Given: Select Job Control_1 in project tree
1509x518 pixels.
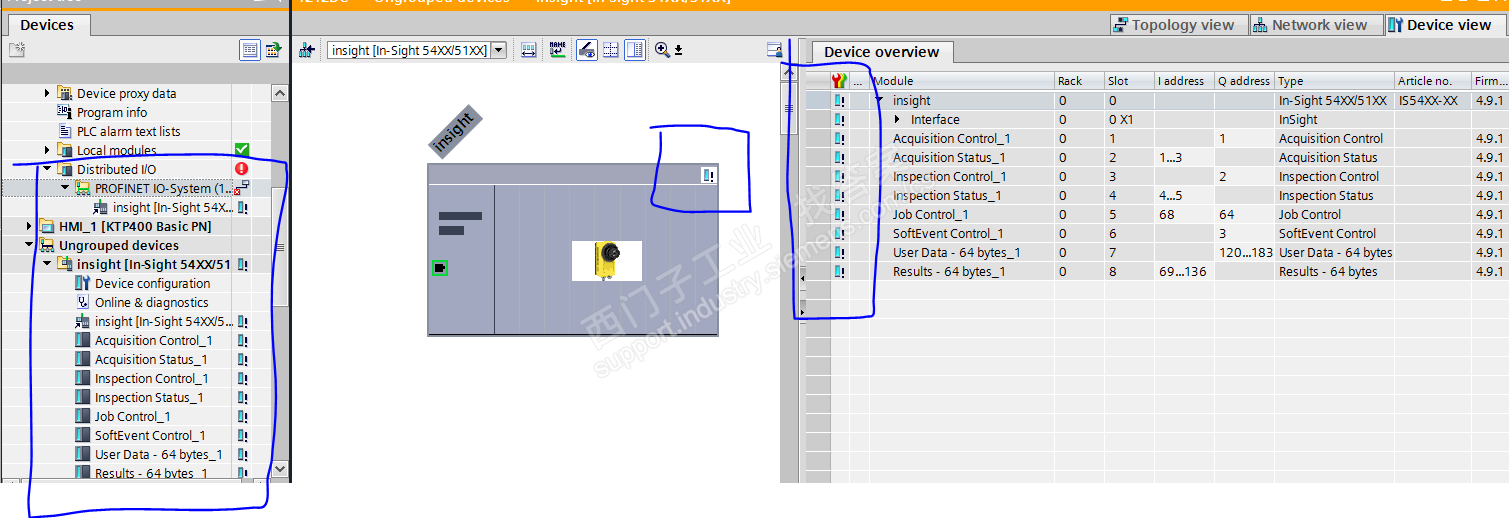Looking at the screenshot, I should tap(132, 416).
